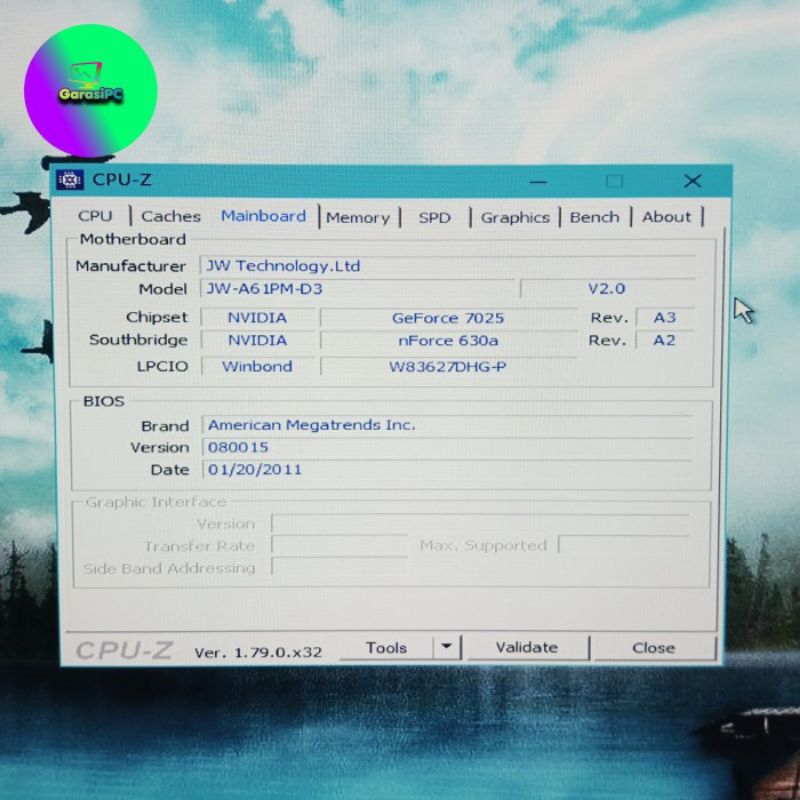Click southbridge revision A2 value
Viewport: 800px width, 800px height.
pyautogui.click(x=665, y=340)
